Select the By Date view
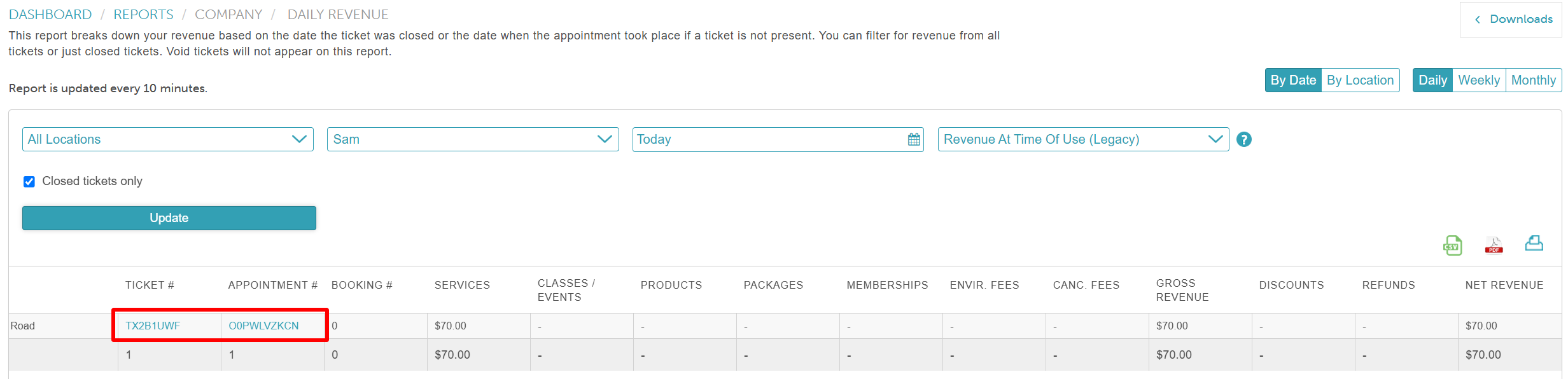Image resolution: width=1568 pixels, height=379 pixels. point(1293,80)
